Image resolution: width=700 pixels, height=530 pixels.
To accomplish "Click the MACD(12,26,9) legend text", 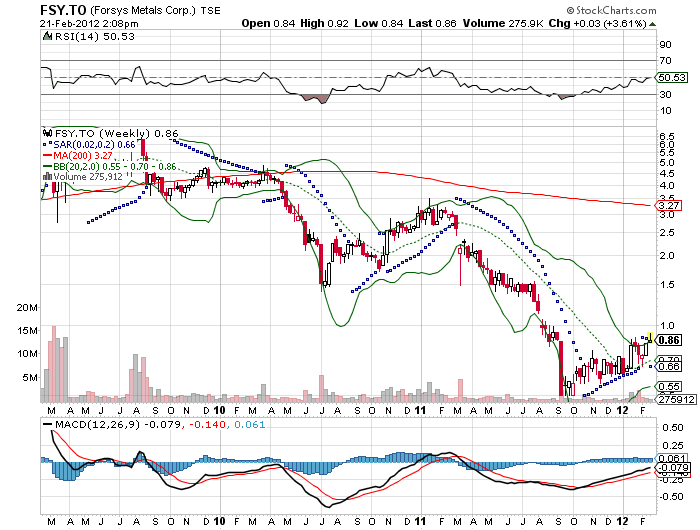I will point(97,424).
